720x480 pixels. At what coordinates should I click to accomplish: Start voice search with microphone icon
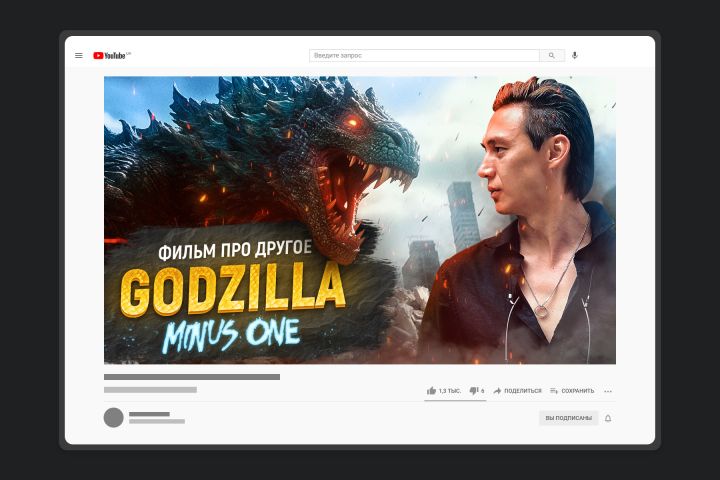click(x=575, y=56)
